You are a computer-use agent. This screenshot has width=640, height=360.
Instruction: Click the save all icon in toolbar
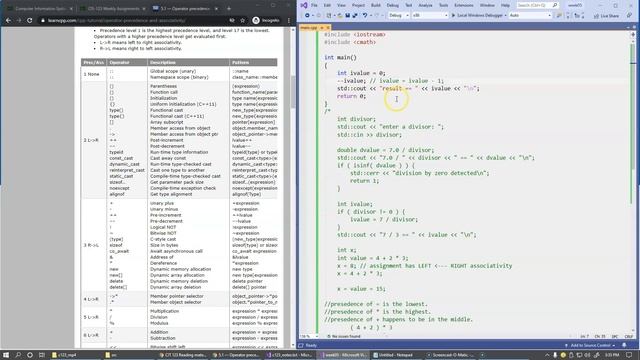pos(355,16)
